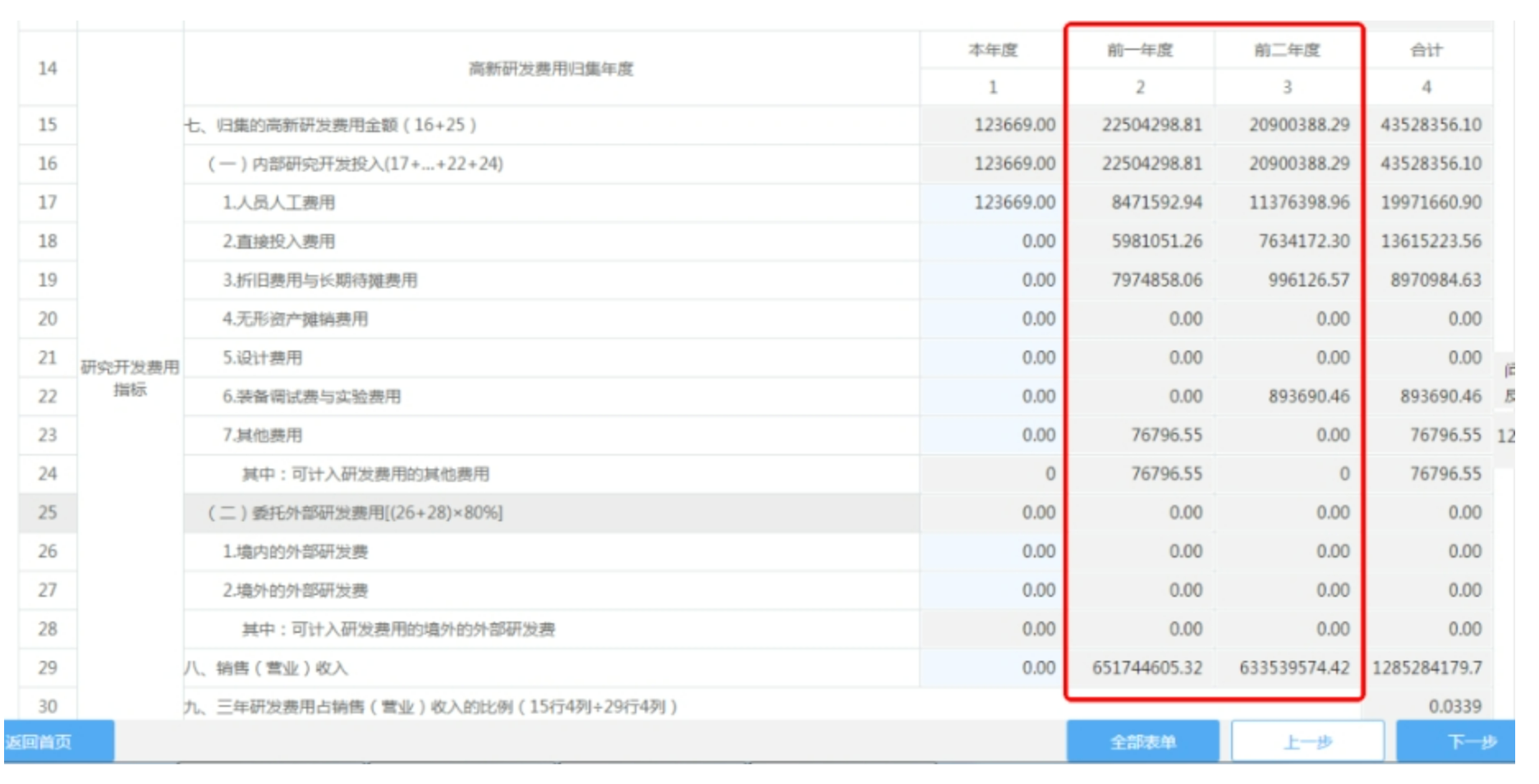Click the 前二年度 value 996126.57
Viewport: 1539px width, 784px height.
1309,280
